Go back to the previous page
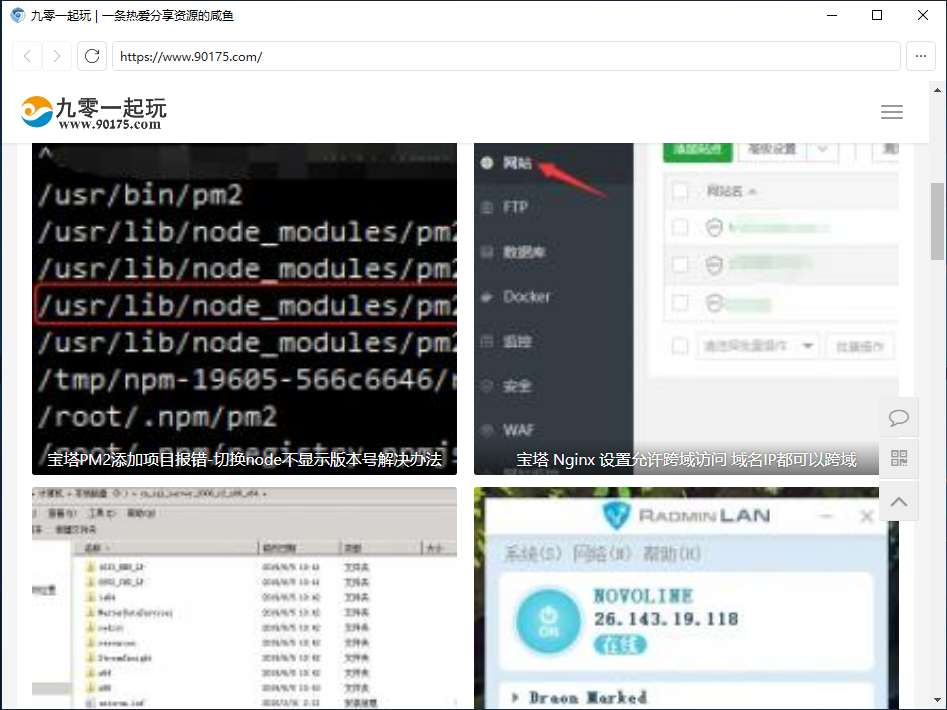This screenshot has width=947, height=710. click(x=27, y=56)
